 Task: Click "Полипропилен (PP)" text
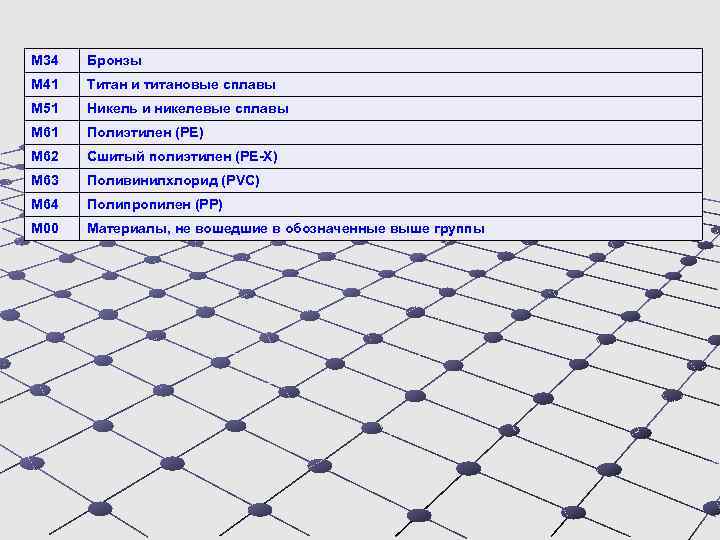(x=155, y=204)
